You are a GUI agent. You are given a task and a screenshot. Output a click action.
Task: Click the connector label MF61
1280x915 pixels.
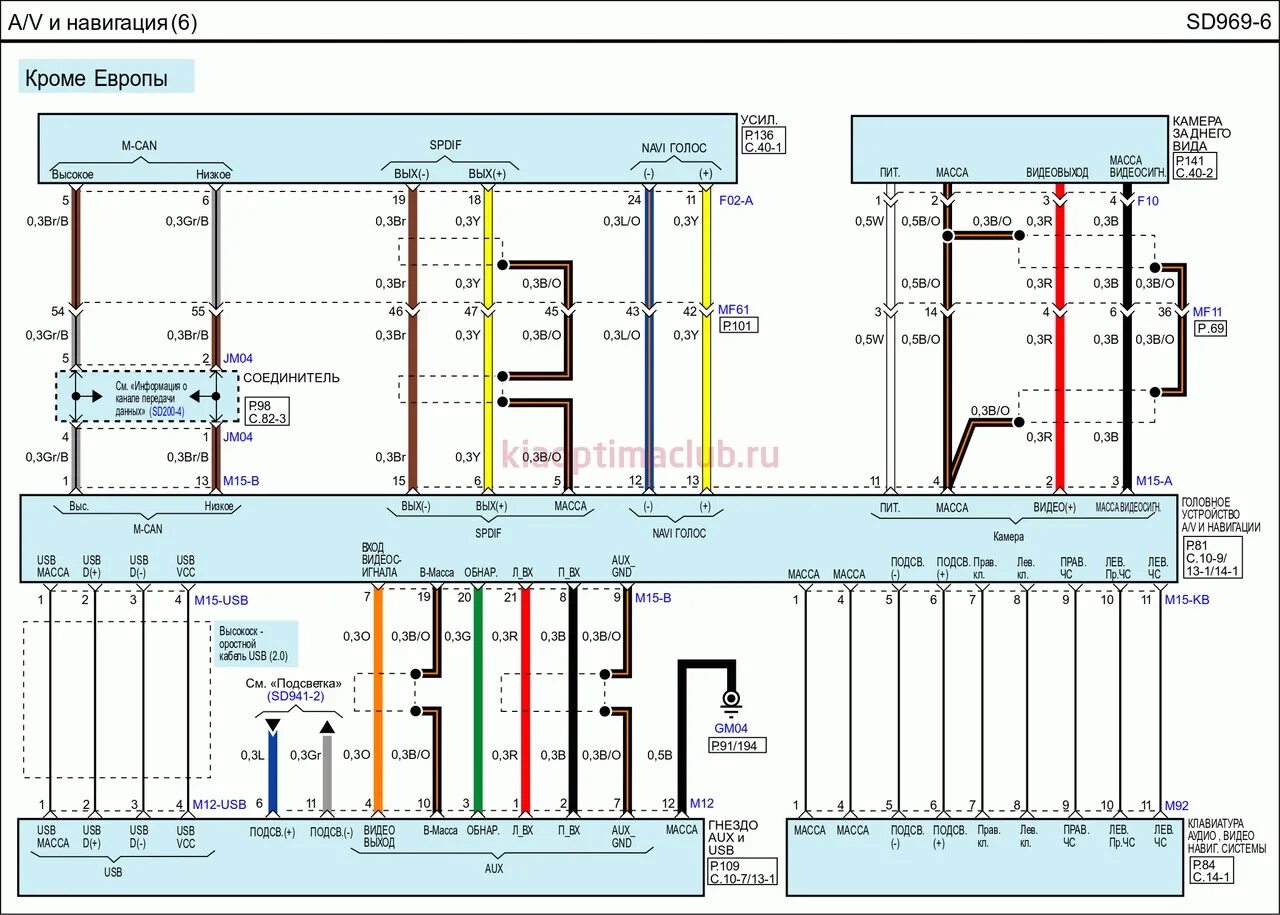point(734,310)
